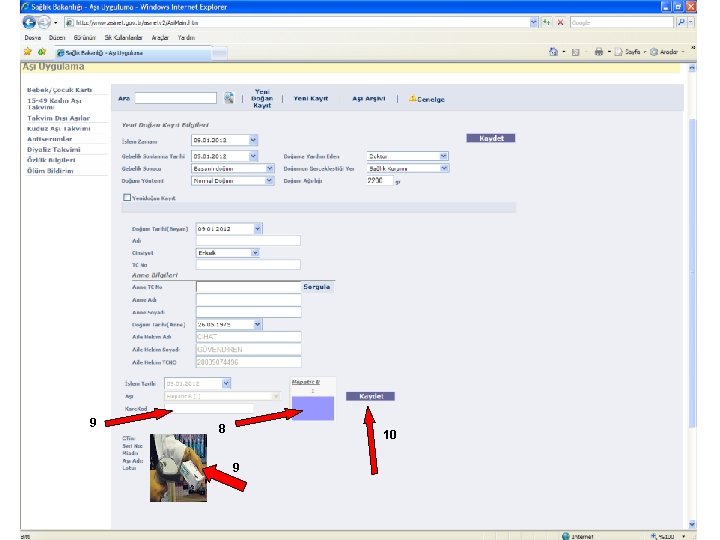Select the Sağlık Bakanlığı - Aşı Uygulama tab
This screenshot has width=720, height=540.
coord(131,53)
